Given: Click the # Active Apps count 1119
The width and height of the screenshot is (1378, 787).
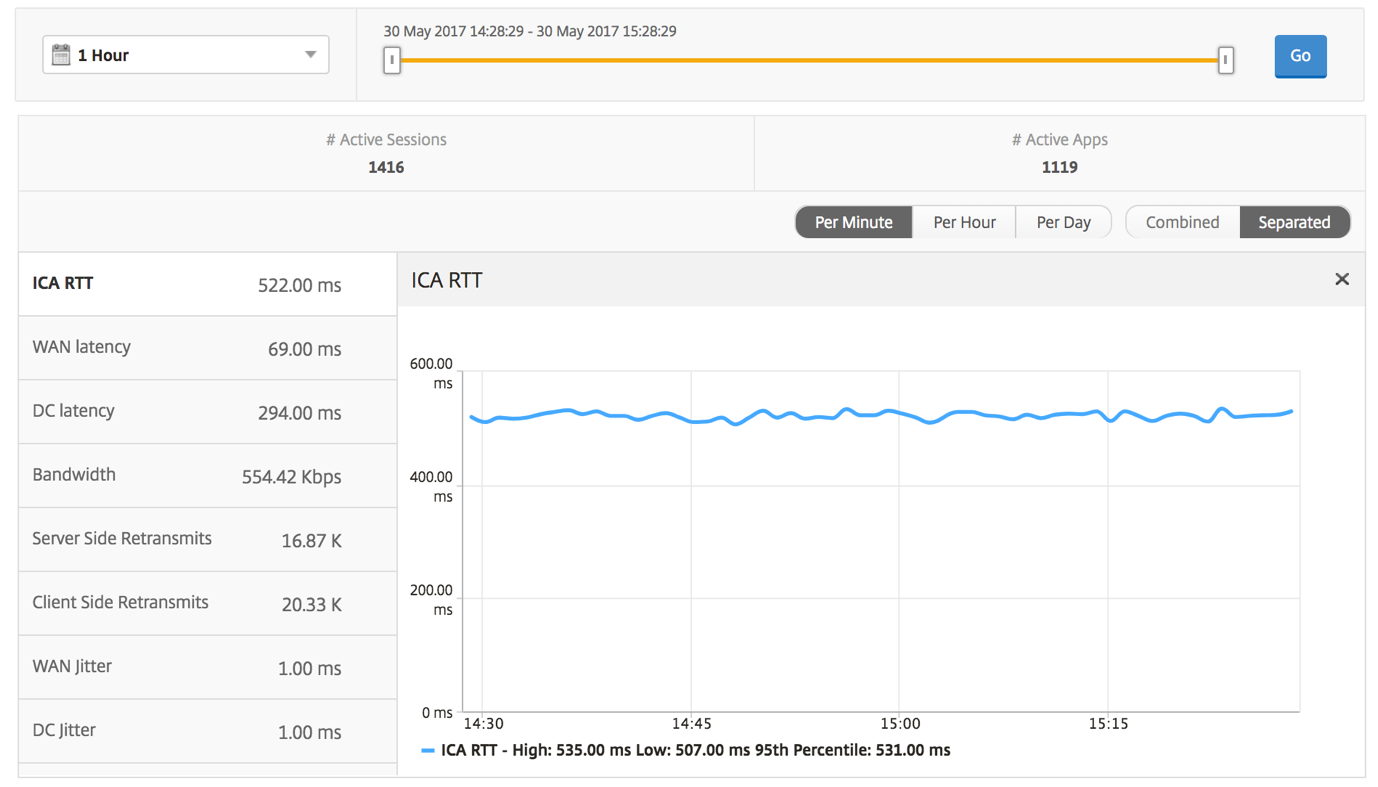Looking at the screenshot, I should click(x=1059, y=167).
